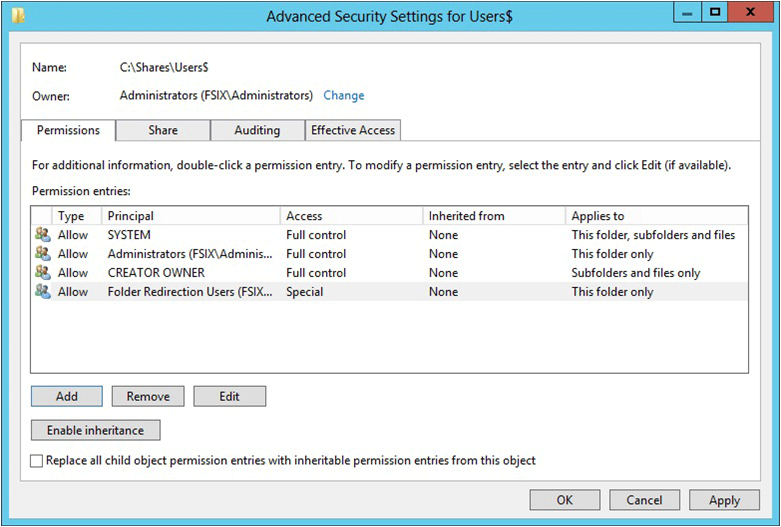Enable Replace all child object permission entries checkbox
781x527 pixels.
point(36,461)
